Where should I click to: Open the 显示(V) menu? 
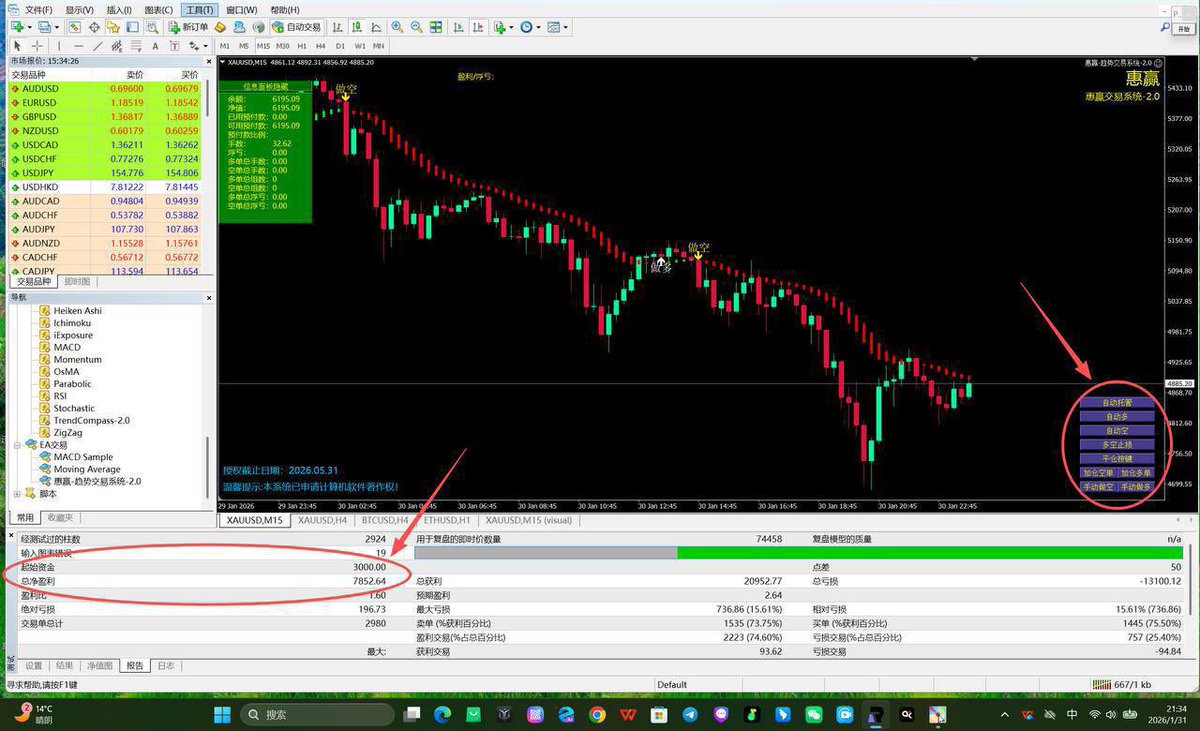80,10
